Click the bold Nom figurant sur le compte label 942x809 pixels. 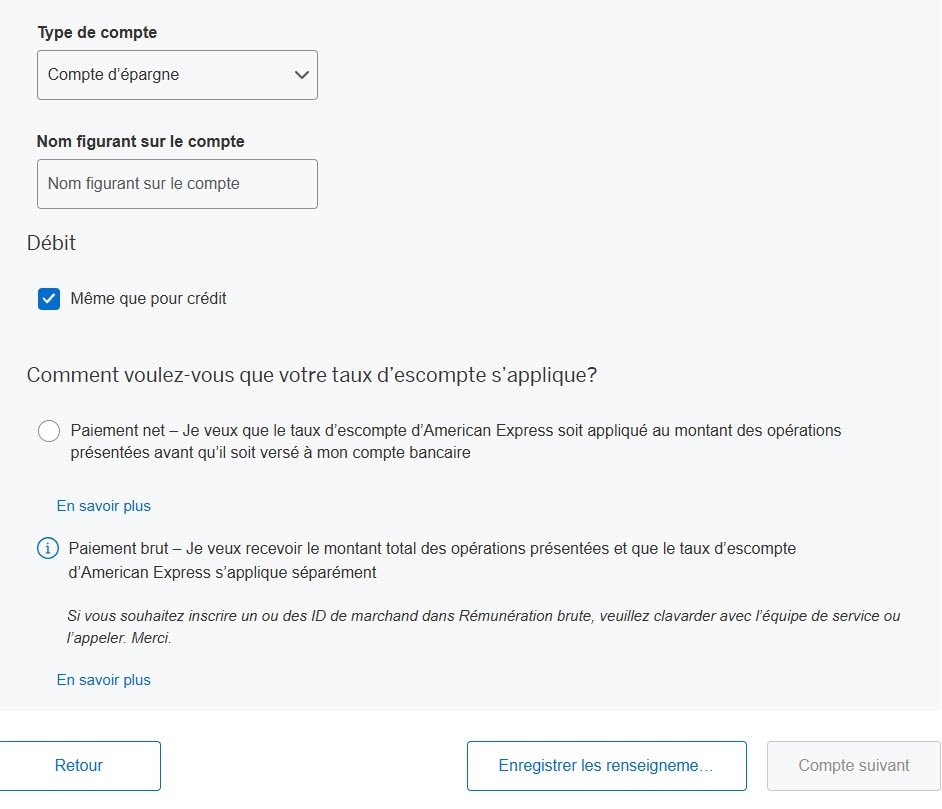tap(141, 142)
